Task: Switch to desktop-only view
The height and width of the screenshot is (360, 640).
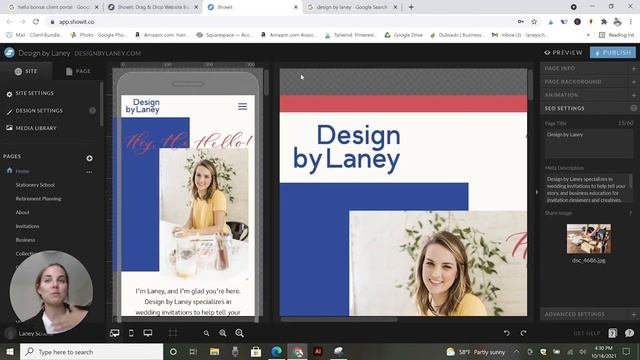Action: pos(148,333)
